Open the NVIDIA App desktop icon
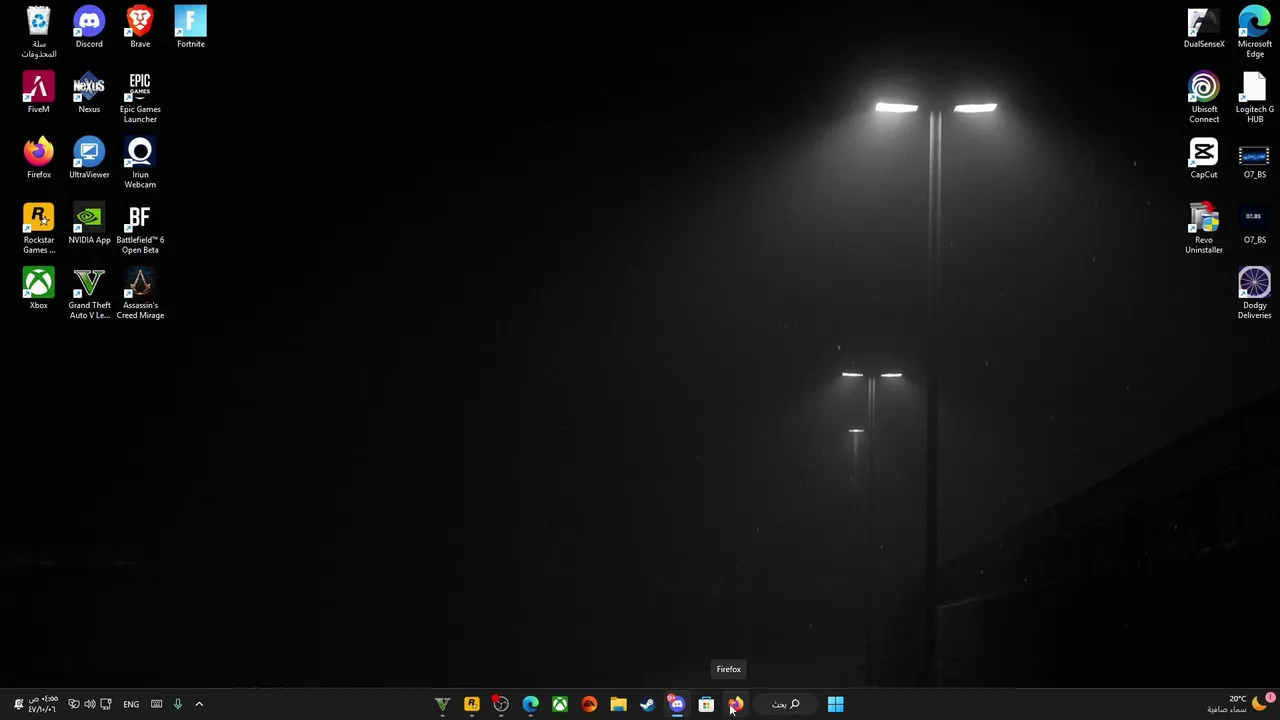The image size is (1280, 720). coord(89,224)
